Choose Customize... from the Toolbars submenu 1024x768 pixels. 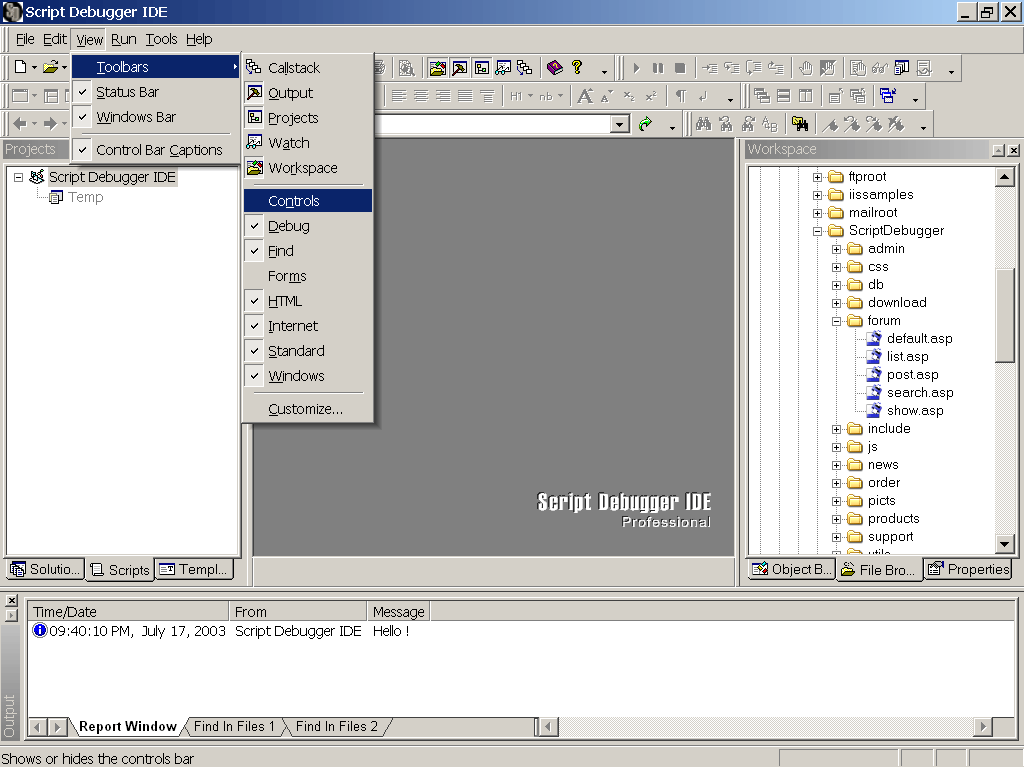tap(308, 409)
